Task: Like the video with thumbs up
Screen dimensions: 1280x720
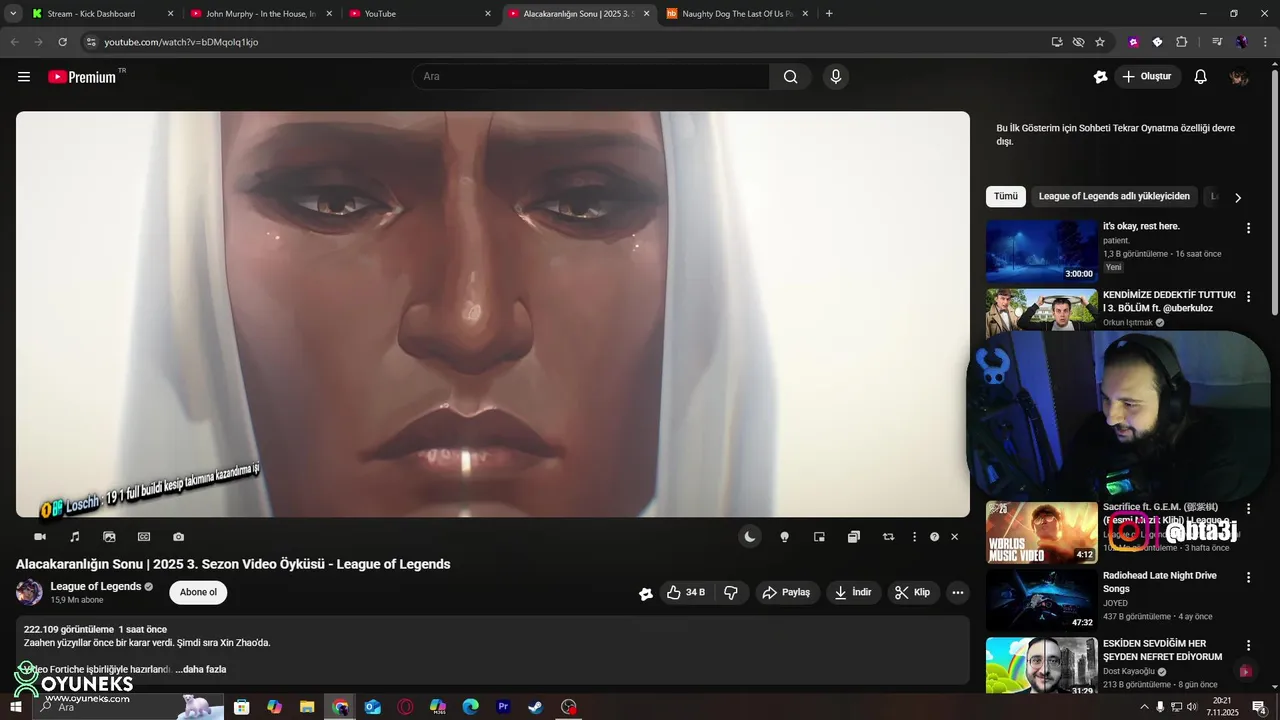Action: tap(687, 593)
